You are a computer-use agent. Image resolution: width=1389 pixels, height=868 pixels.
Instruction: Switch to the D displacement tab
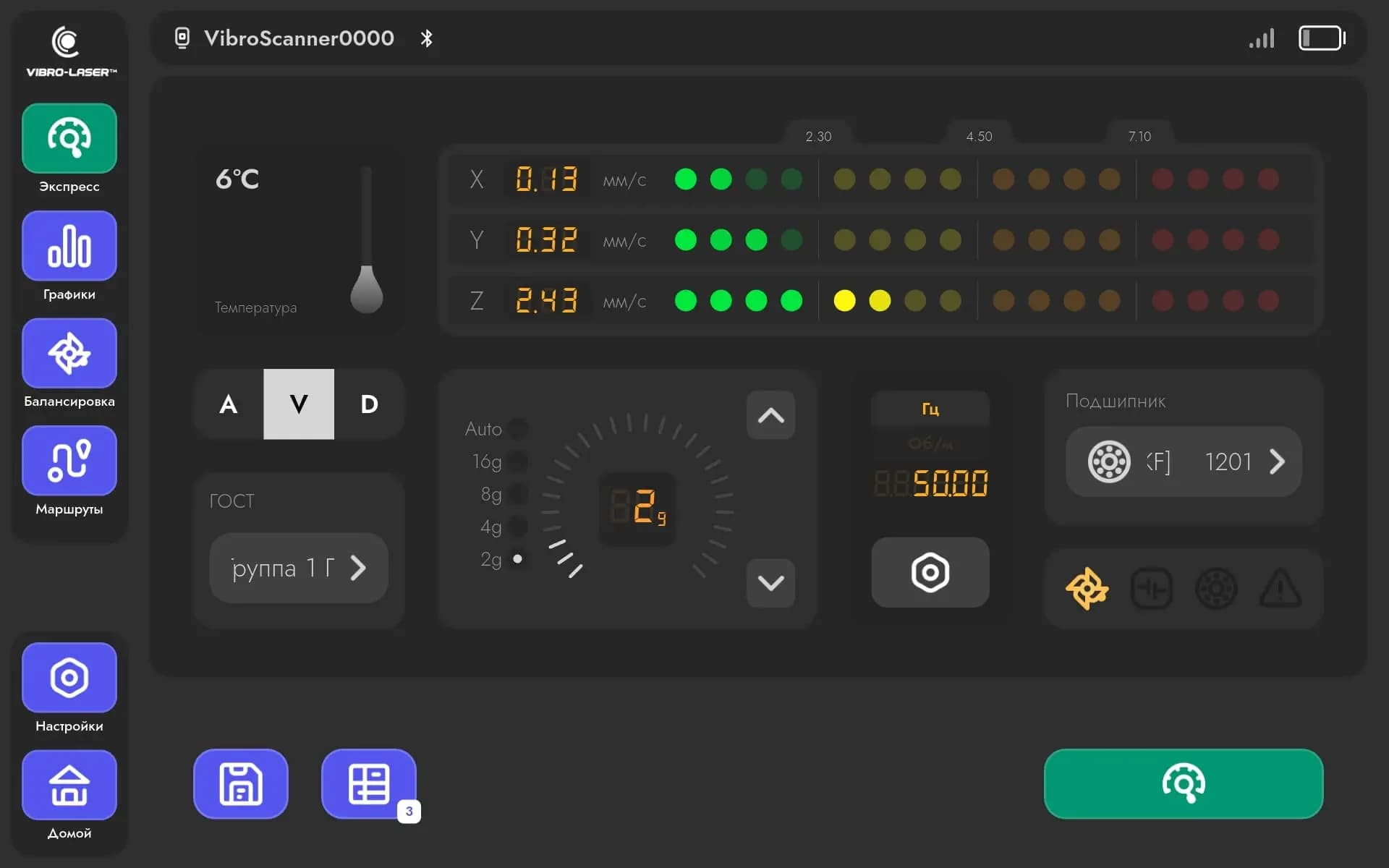coord(369,404)
